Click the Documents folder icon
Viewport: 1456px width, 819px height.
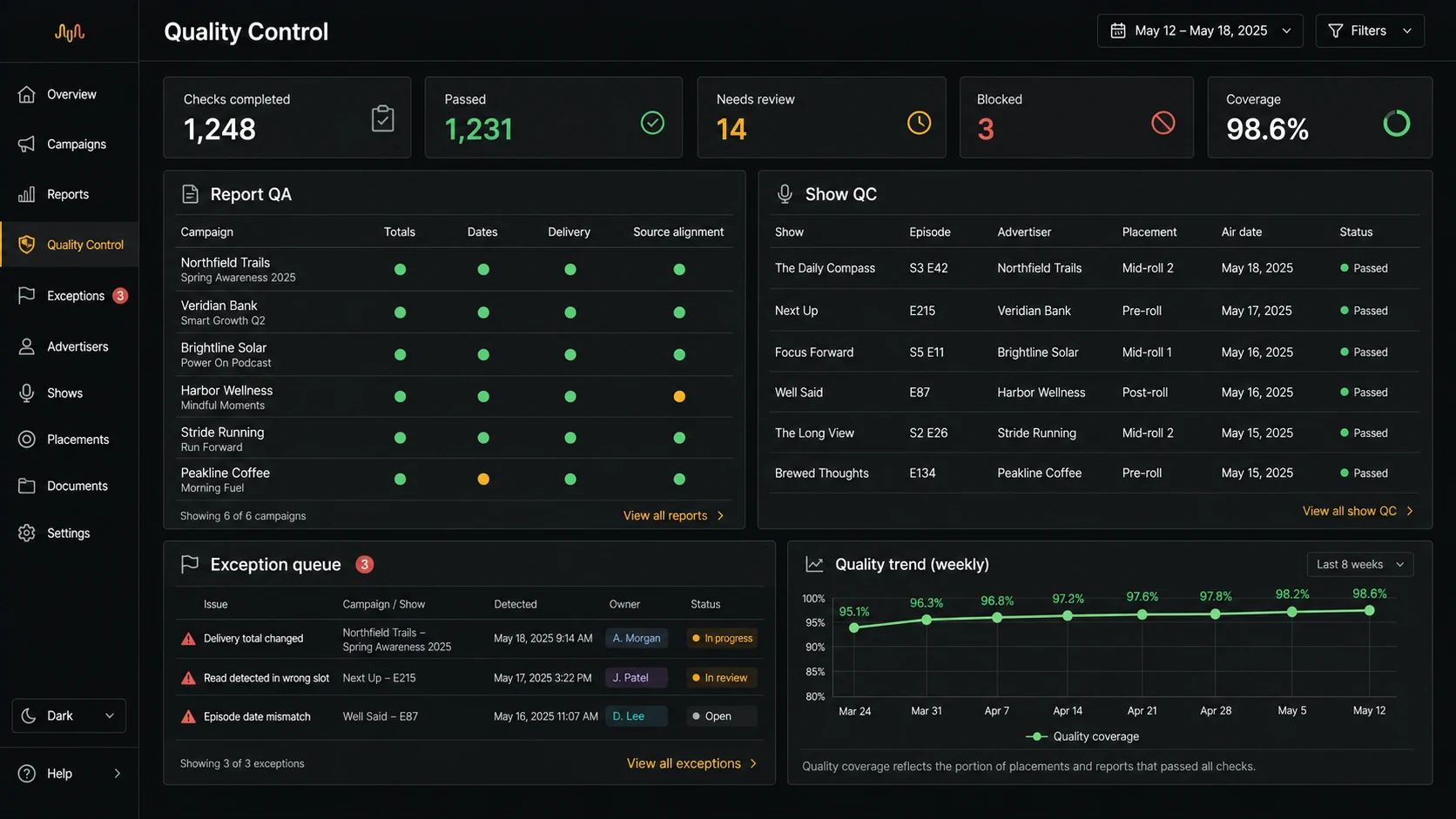pos(27,486)
